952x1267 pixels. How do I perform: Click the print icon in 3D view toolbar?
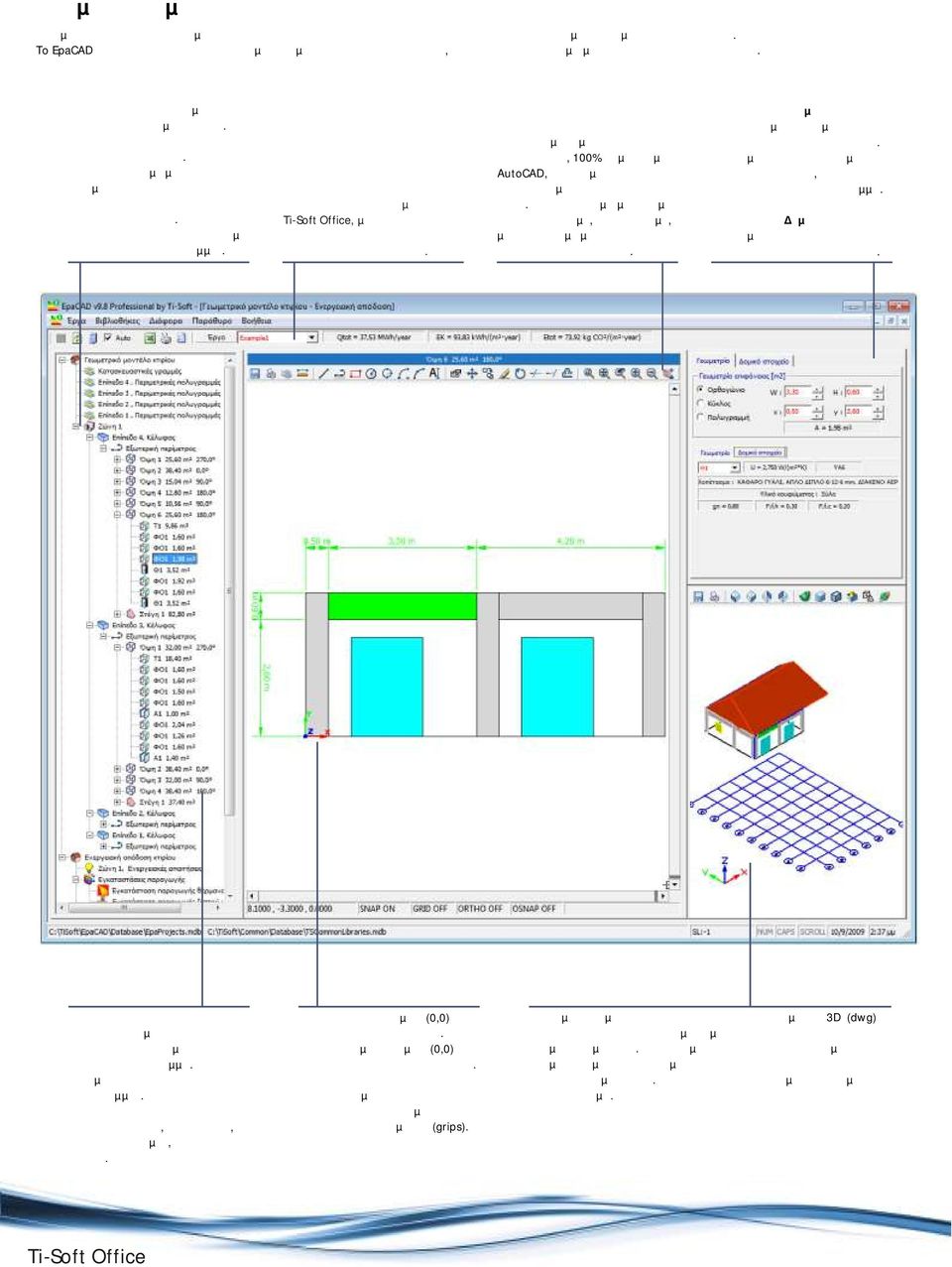click(714, 596)
